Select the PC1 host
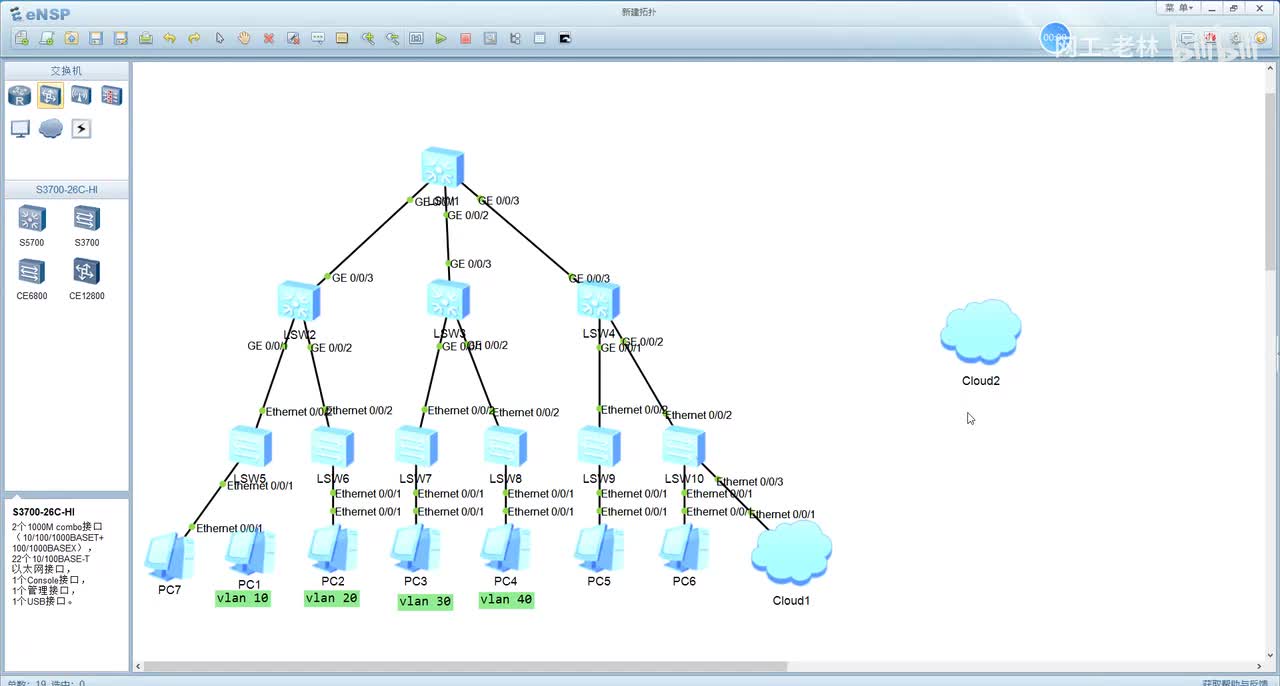 tap(250, 552)
